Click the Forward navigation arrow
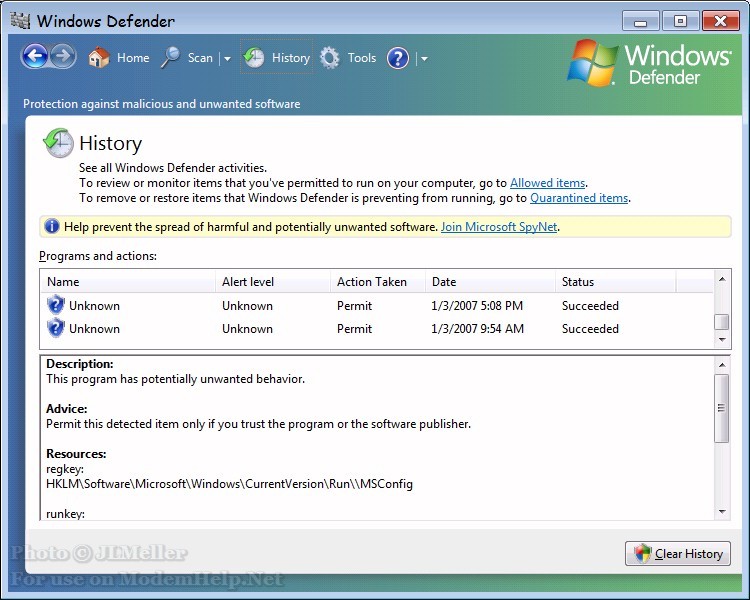Viewport: 750px width, 600px height. point(63,56)
